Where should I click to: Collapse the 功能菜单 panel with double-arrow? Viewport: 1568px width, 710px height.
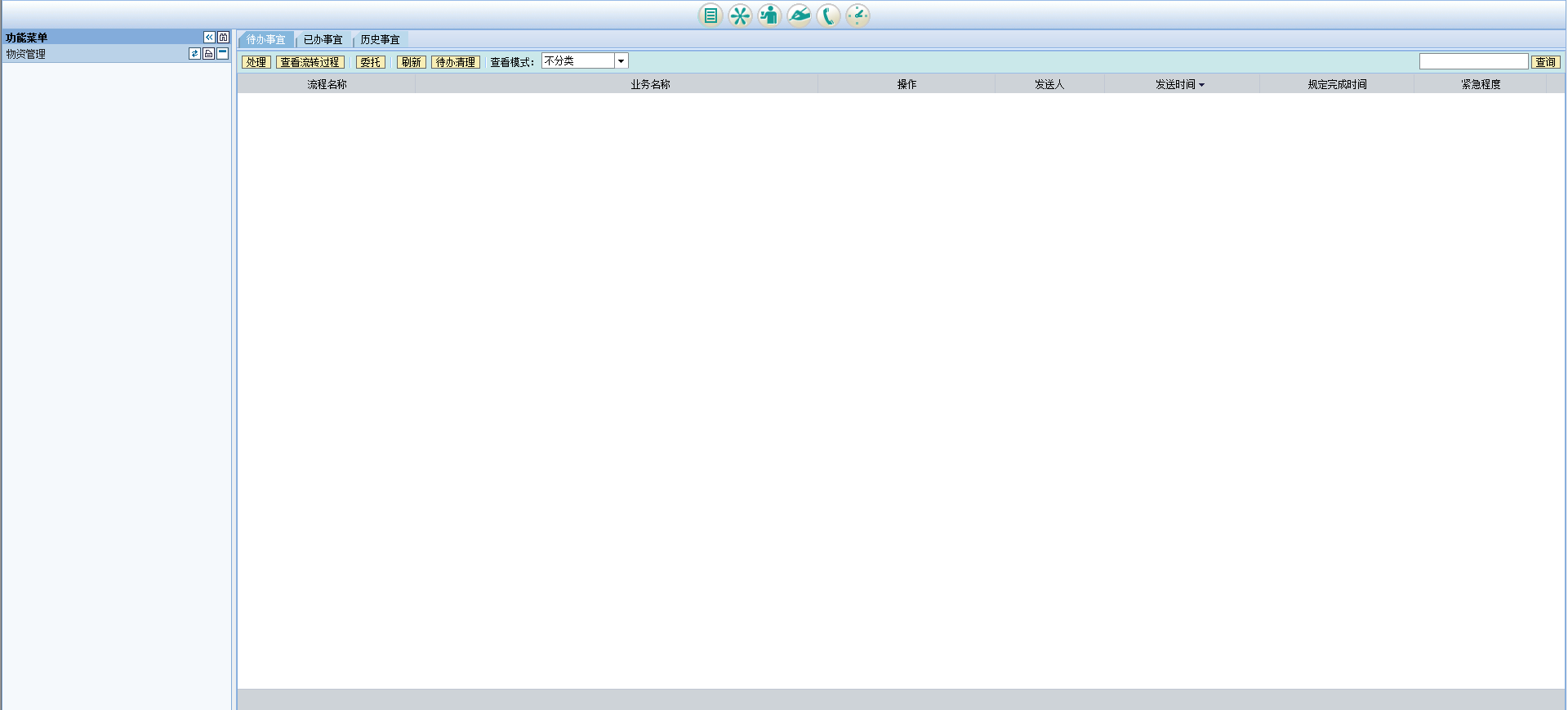click(x=209, y=38)
